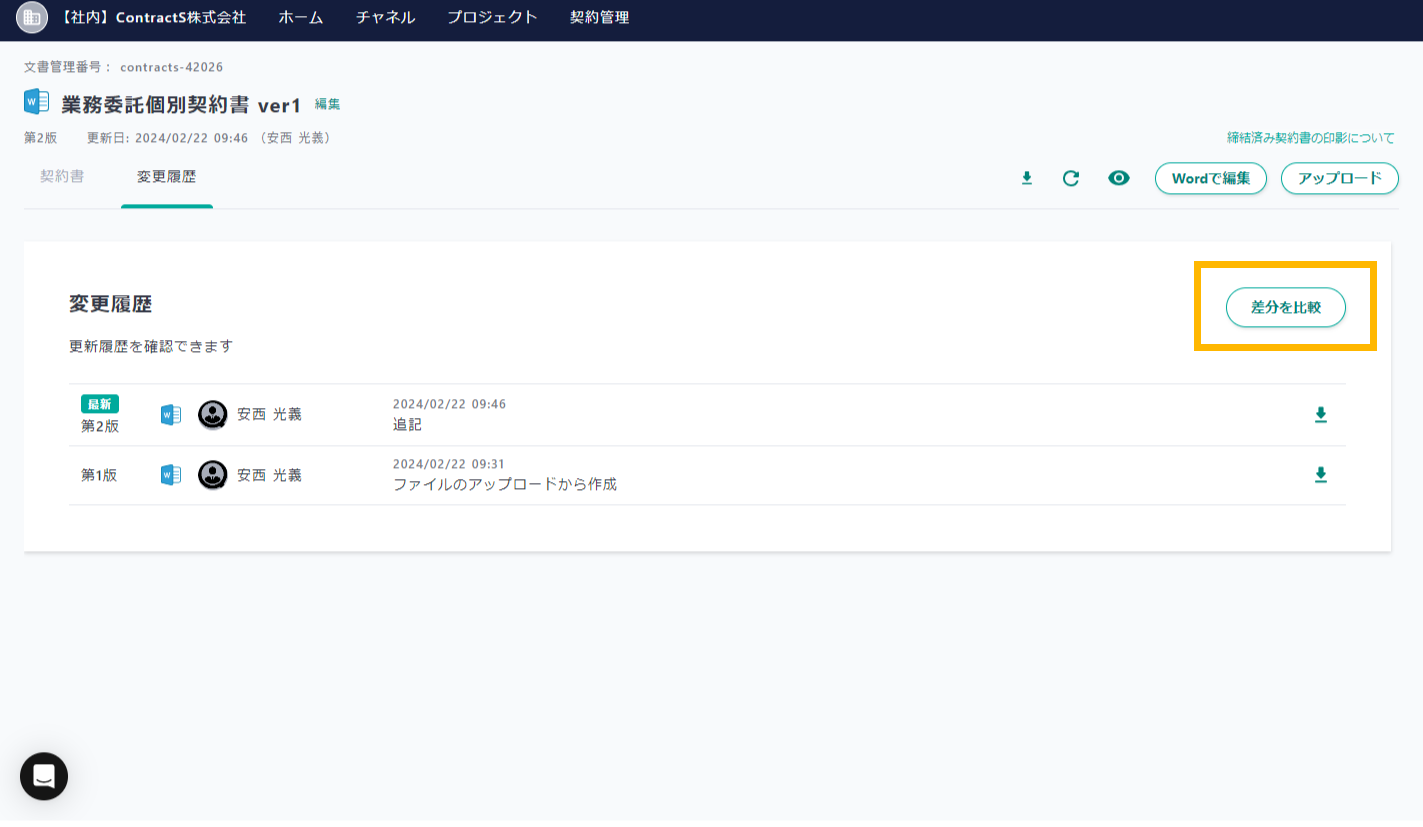Click the company building icon in header
The height and width of the screenshot is (827, 1423).
[x=32, y=17]
